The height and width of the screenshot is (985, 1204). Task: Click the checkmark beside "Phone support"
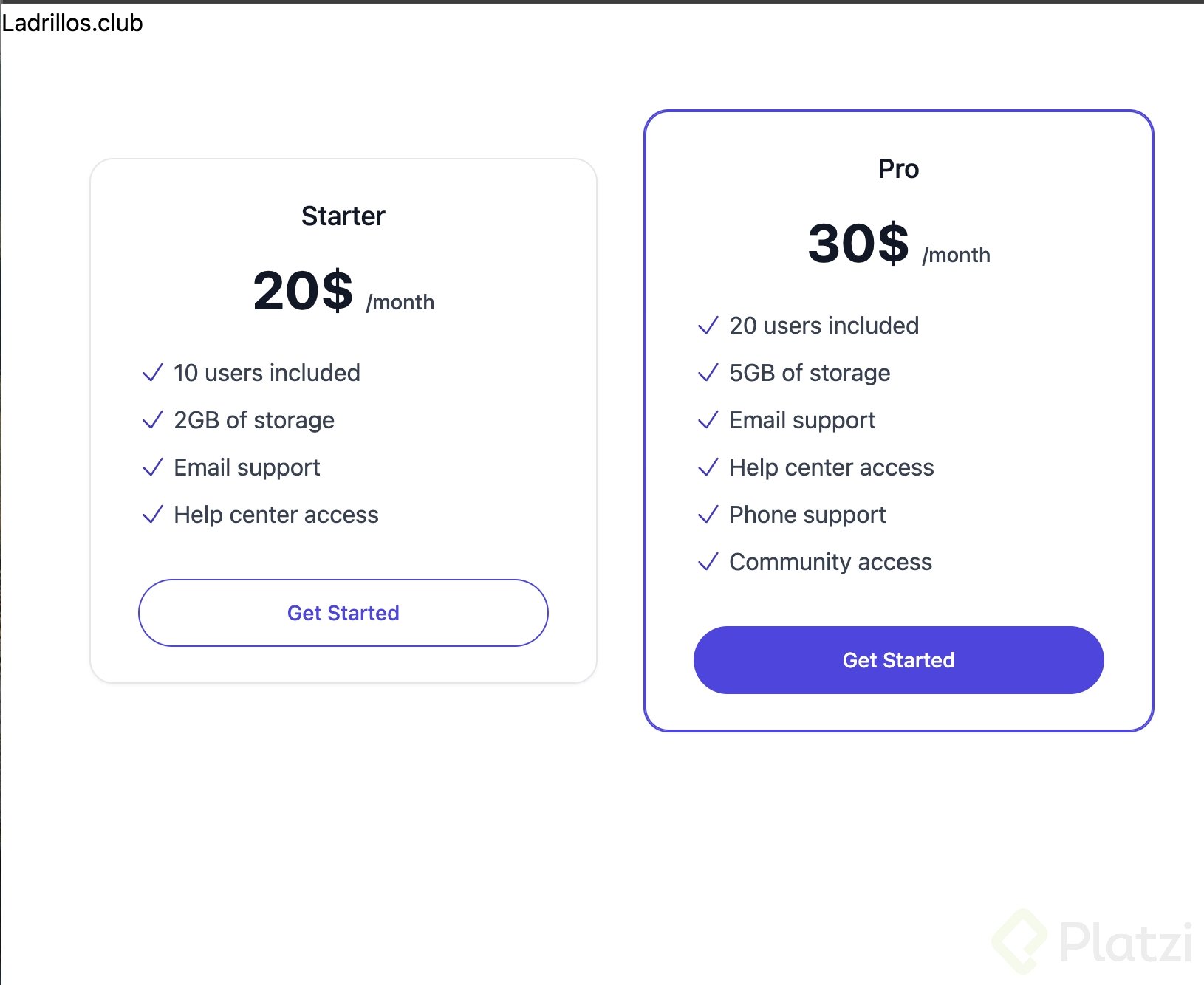[x=708, y=515]
